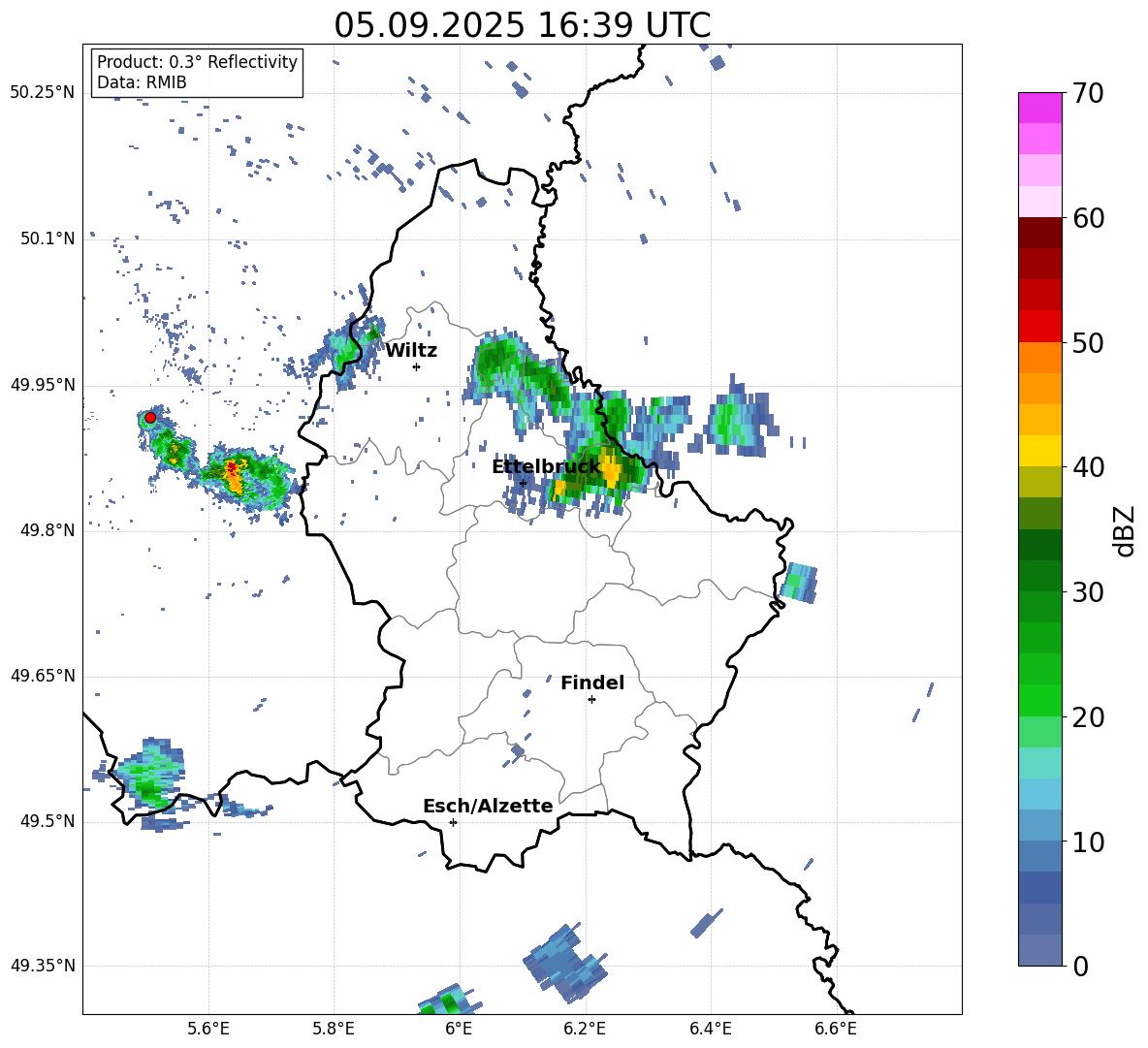Screen dimensions: 1148x1048
Task: Click the 49.5°N latitude label
Action: point(48,821)
